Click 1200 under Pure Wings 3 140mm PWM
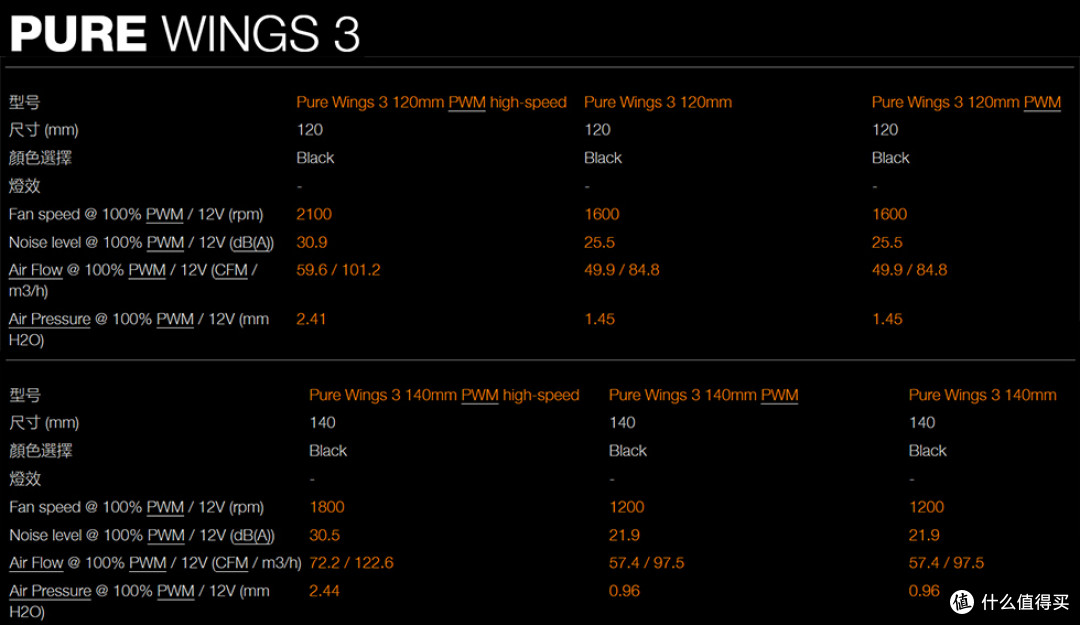This screenshot has width=1080, height=625. (x=627, y=507)
